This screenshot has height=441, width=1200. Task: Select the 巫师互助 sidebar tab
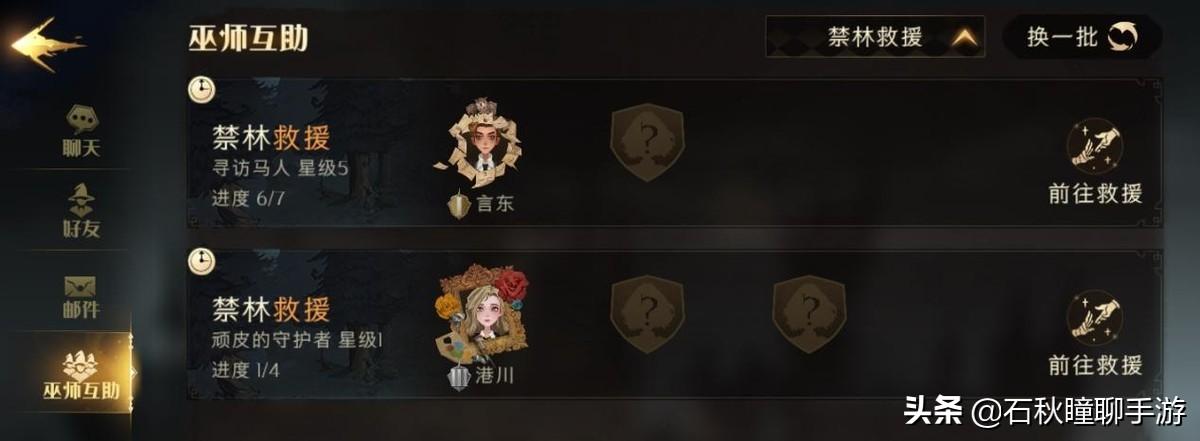80,374
